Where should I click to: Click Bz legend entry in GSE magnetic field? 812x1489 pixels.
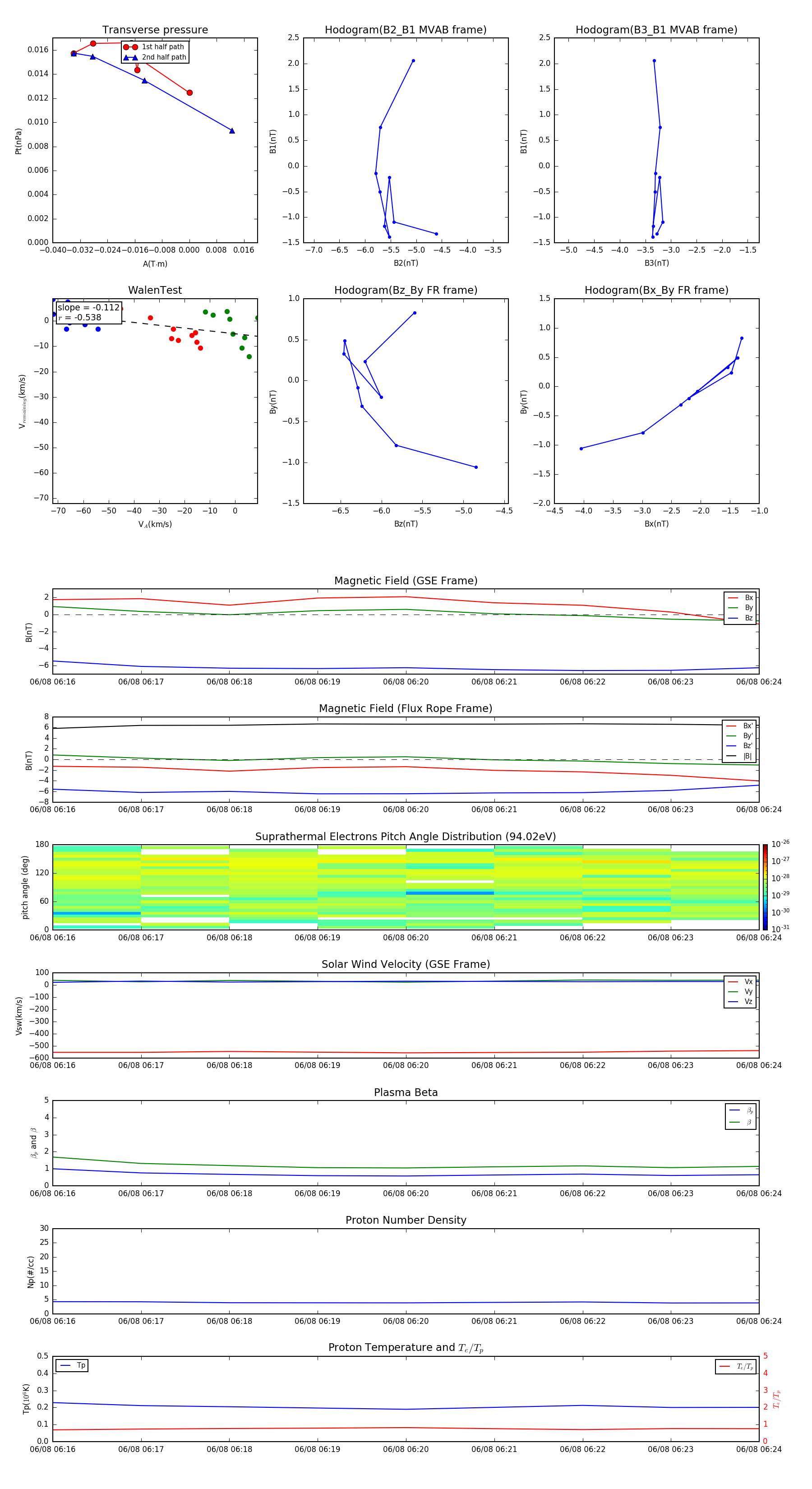coord(740,618)
